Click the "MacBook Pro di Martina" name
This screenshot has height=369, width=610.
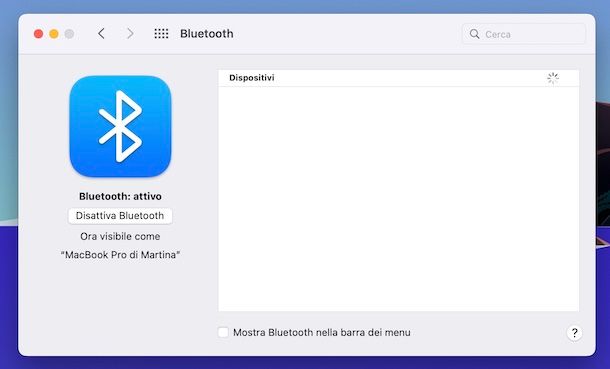click(120, 255)
